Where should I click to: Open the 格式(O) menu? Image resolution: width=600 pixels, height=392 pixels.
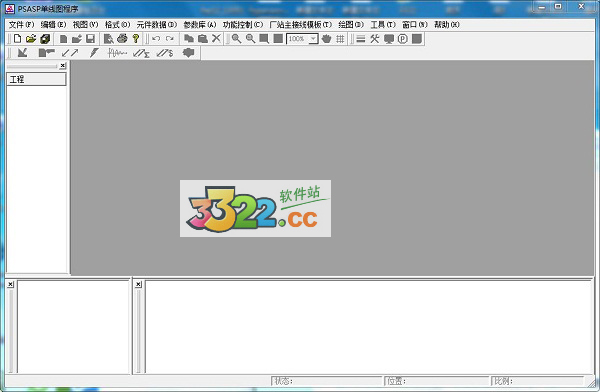(x=117, y=24)
